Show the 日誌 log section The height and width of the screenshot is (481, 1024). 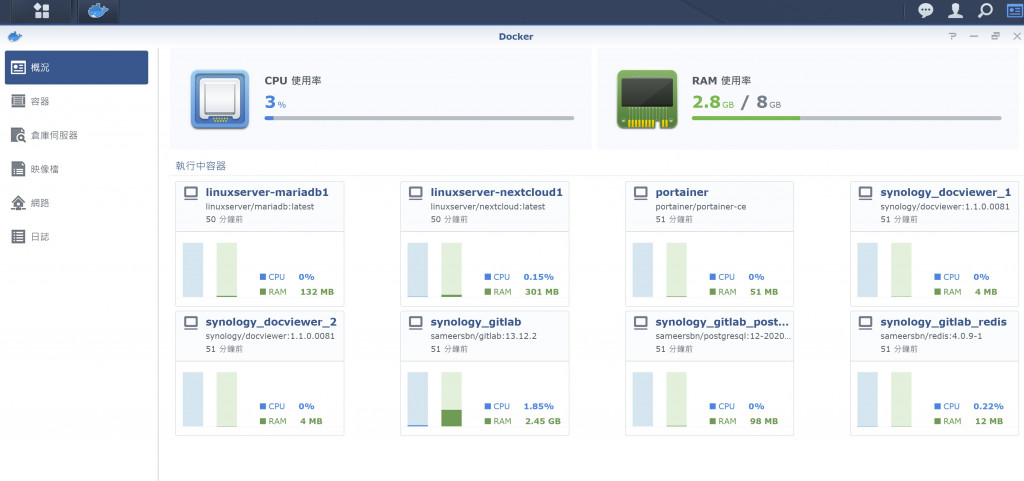click(x=76, y=237)
